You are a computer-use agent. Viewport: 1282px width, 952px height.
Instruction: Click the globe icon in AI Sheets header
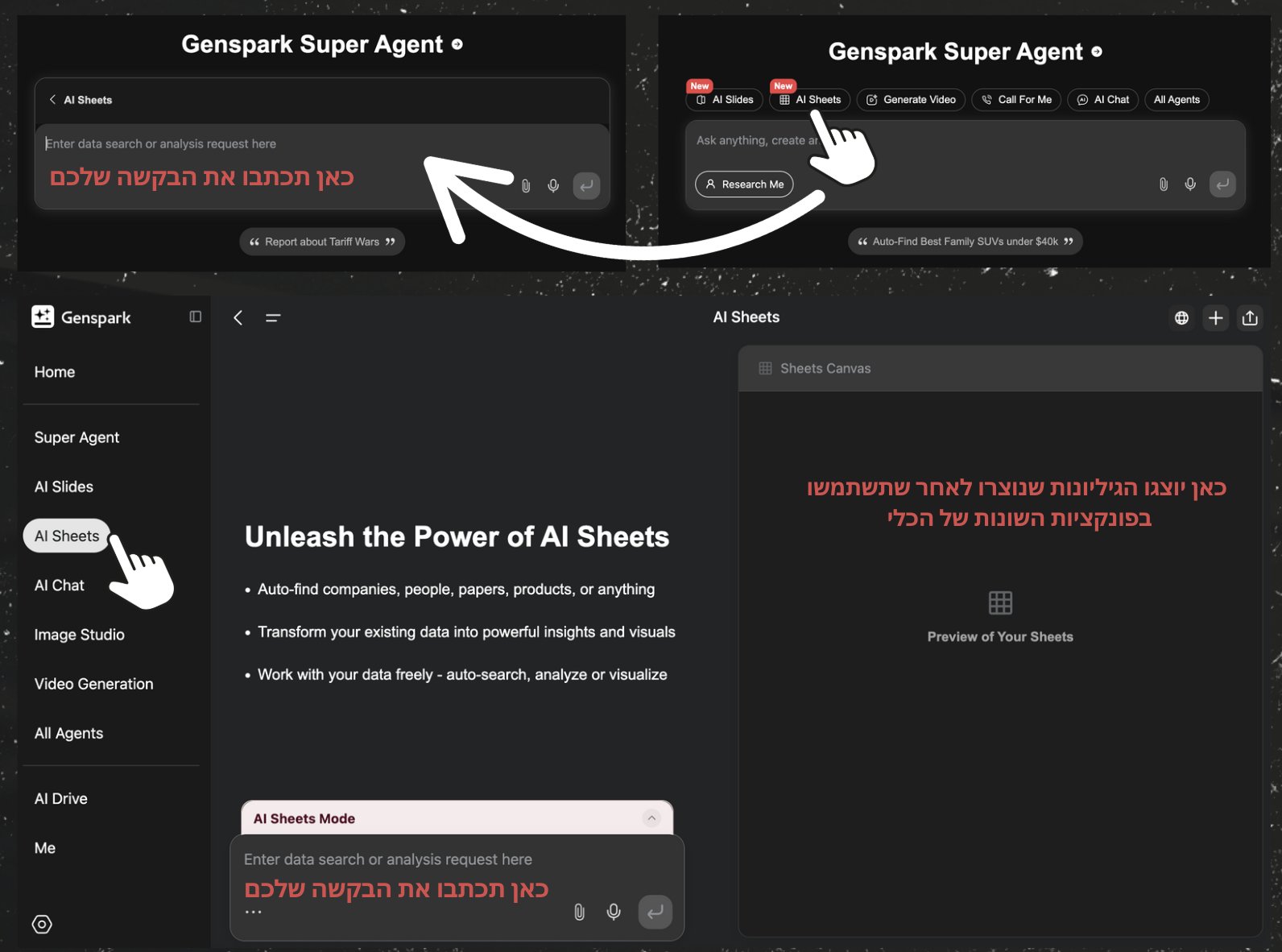tap(1181, 317)
